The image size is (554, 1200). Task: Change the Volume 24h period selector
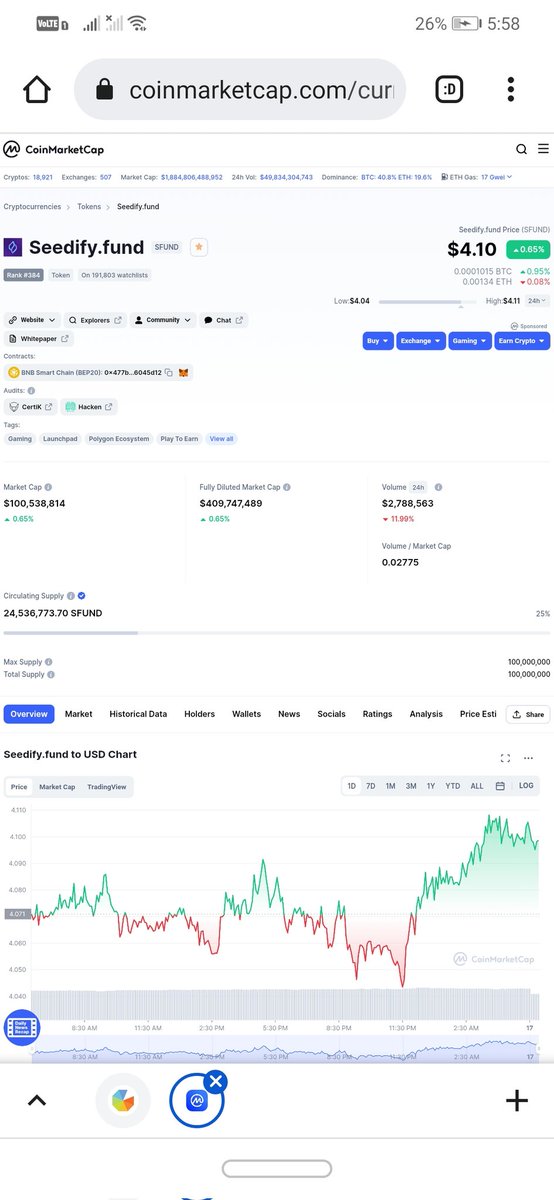click(419, 487)
